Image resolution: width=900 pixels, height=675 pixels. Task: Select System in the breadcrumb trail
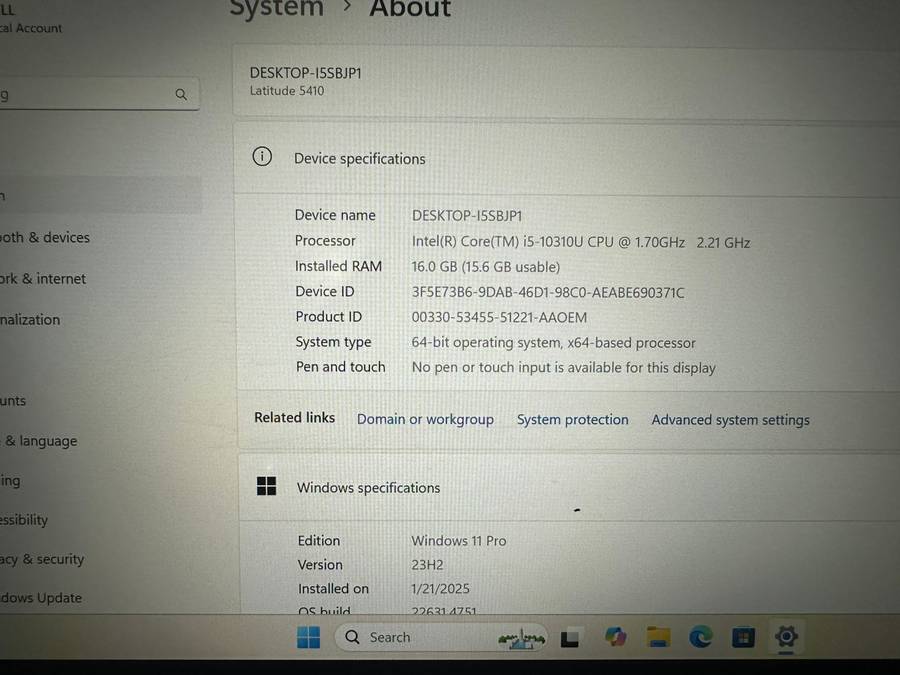277,10
